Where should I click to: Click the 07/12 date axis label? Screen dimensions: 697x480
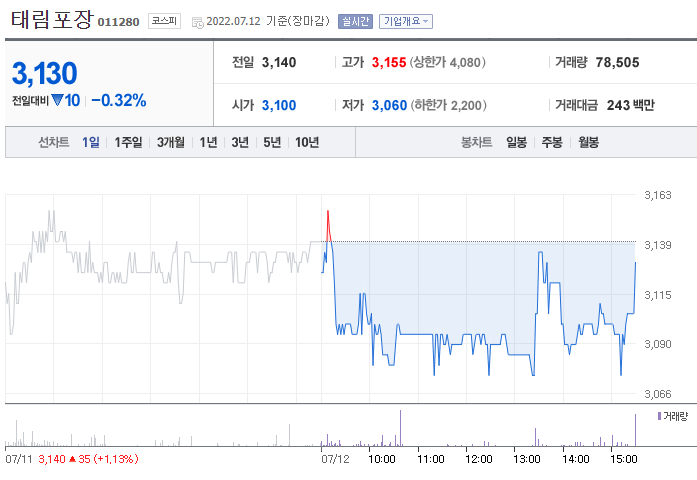coord(335,459)
